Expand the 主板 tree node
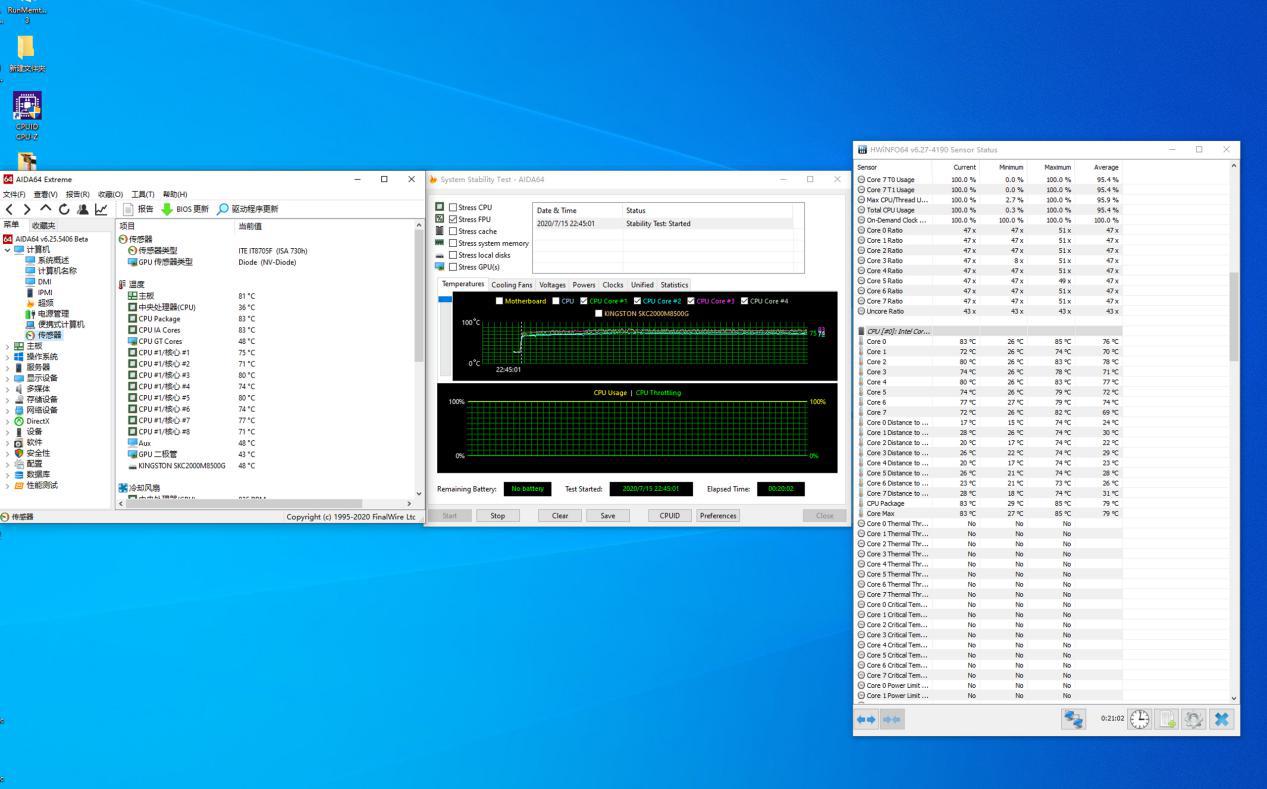 coord(8,346)
